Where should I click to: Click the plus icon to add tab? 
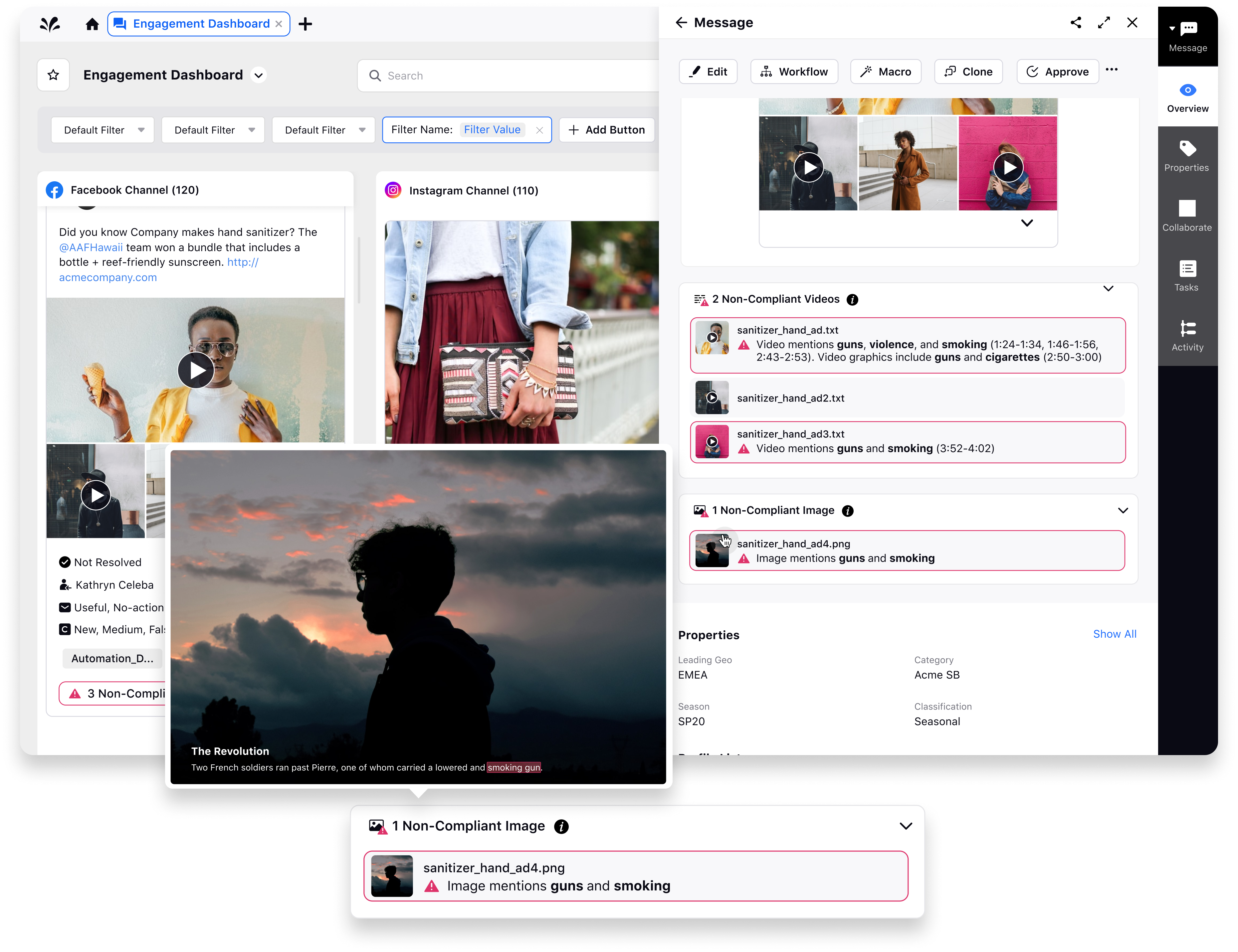click(306, 24)
